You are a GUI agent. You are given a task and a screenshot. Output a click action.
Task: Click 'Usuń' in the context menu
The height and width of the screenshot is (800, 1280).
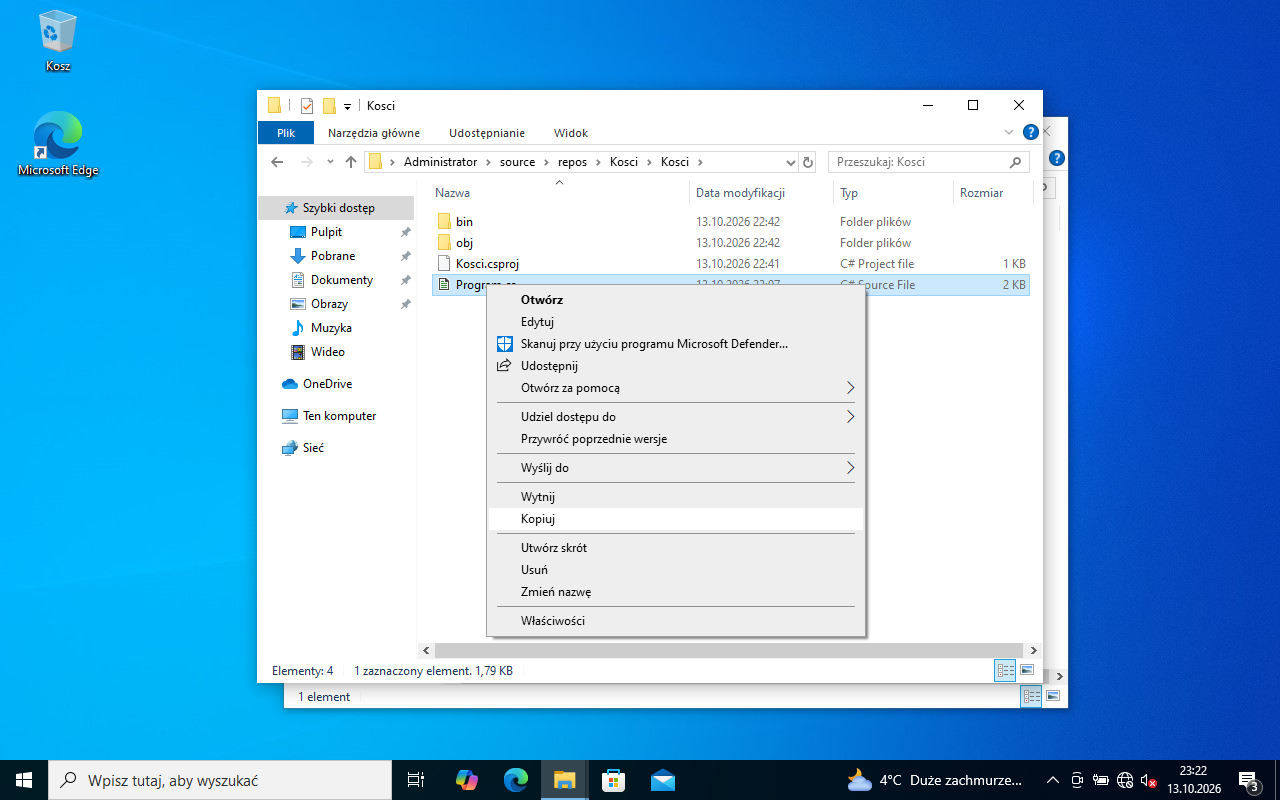click(x=675, y=570)
